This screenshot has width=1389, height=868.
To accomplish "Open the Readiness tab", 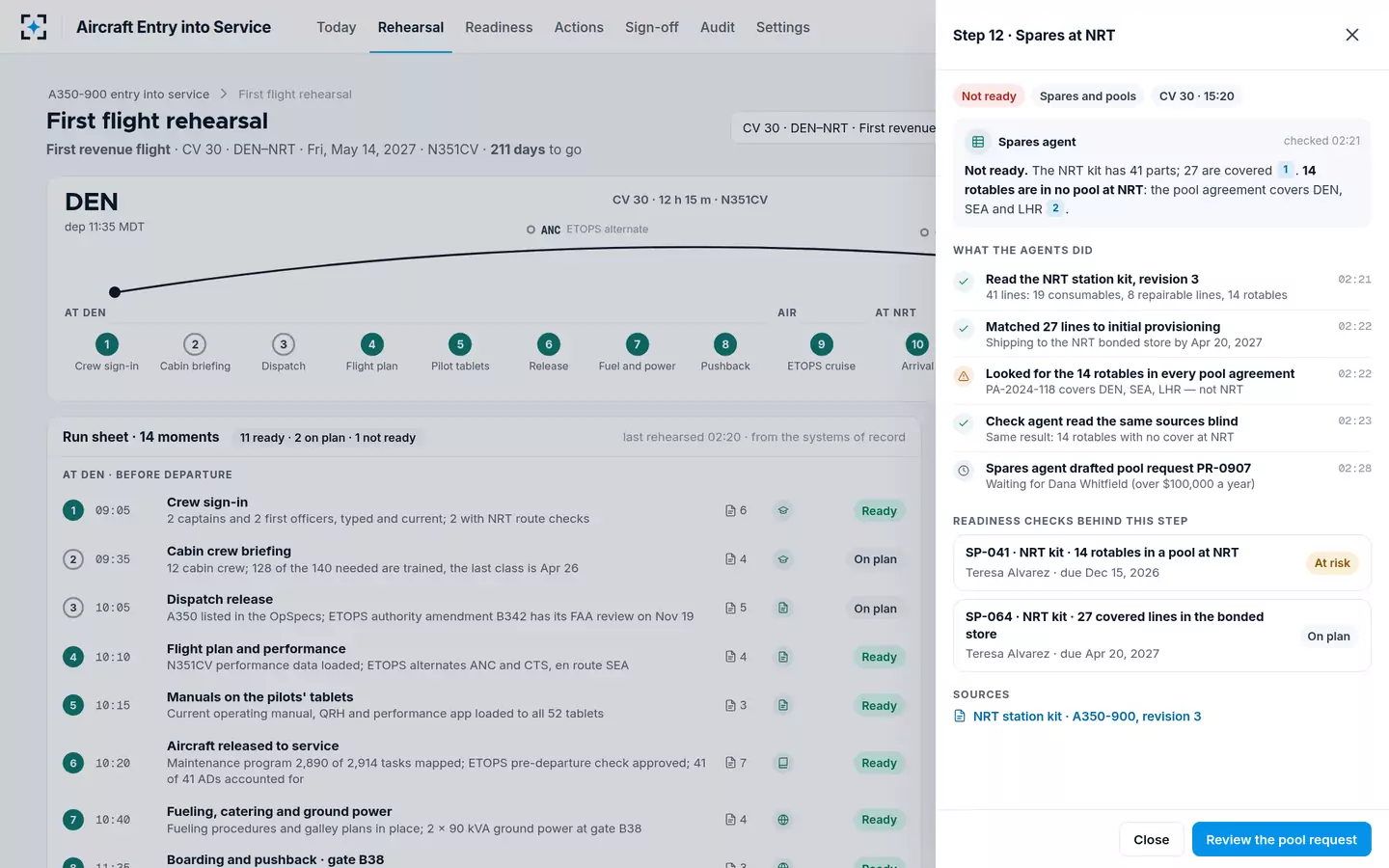I will click(499, 27).
